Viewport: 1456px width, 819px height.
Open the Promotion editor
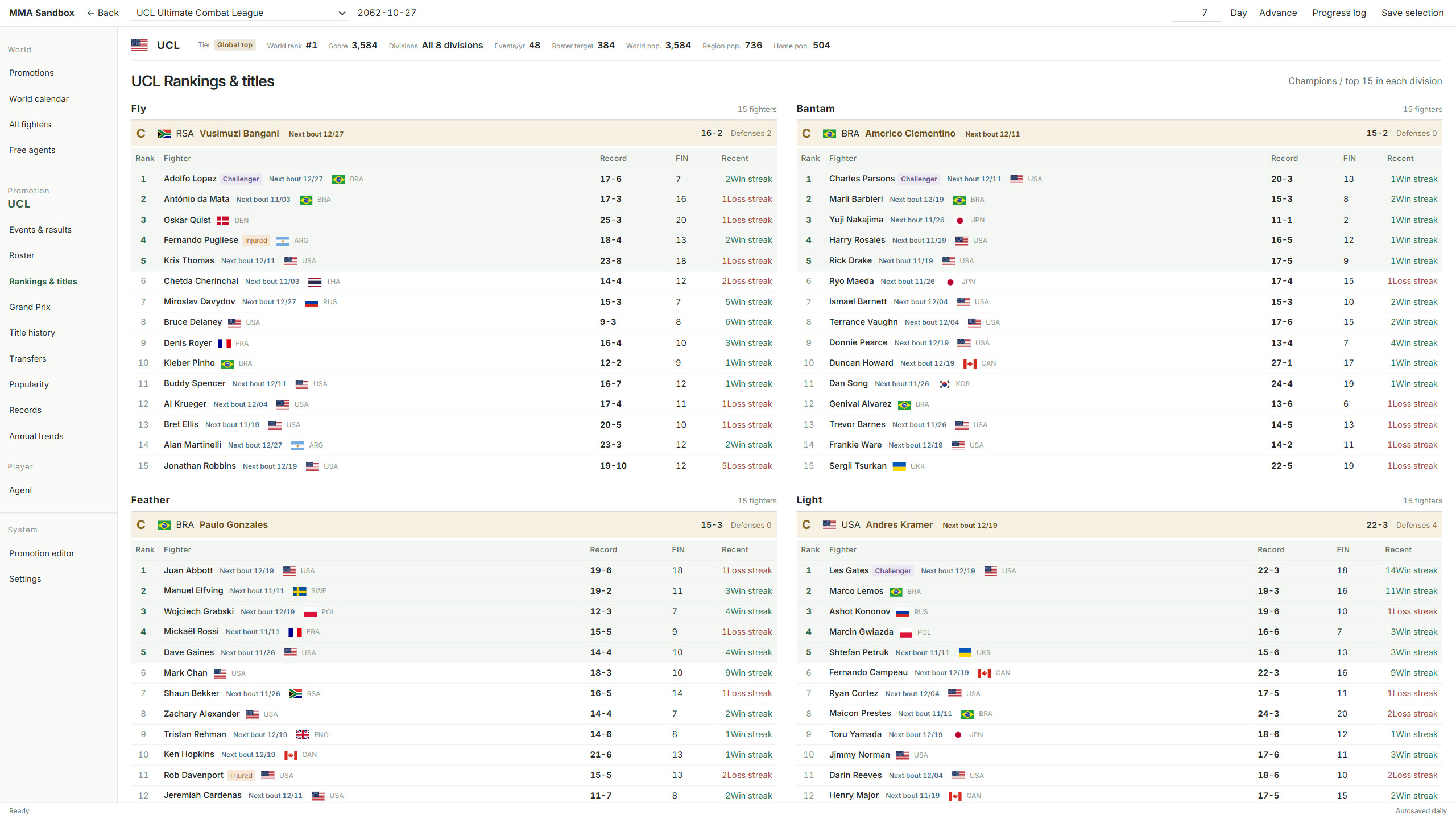(x=42, y=553)
